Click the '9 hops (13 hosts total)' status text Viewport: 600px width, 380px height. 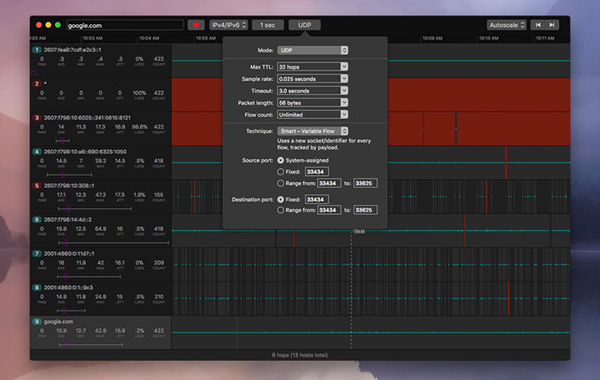pos(300,355)
